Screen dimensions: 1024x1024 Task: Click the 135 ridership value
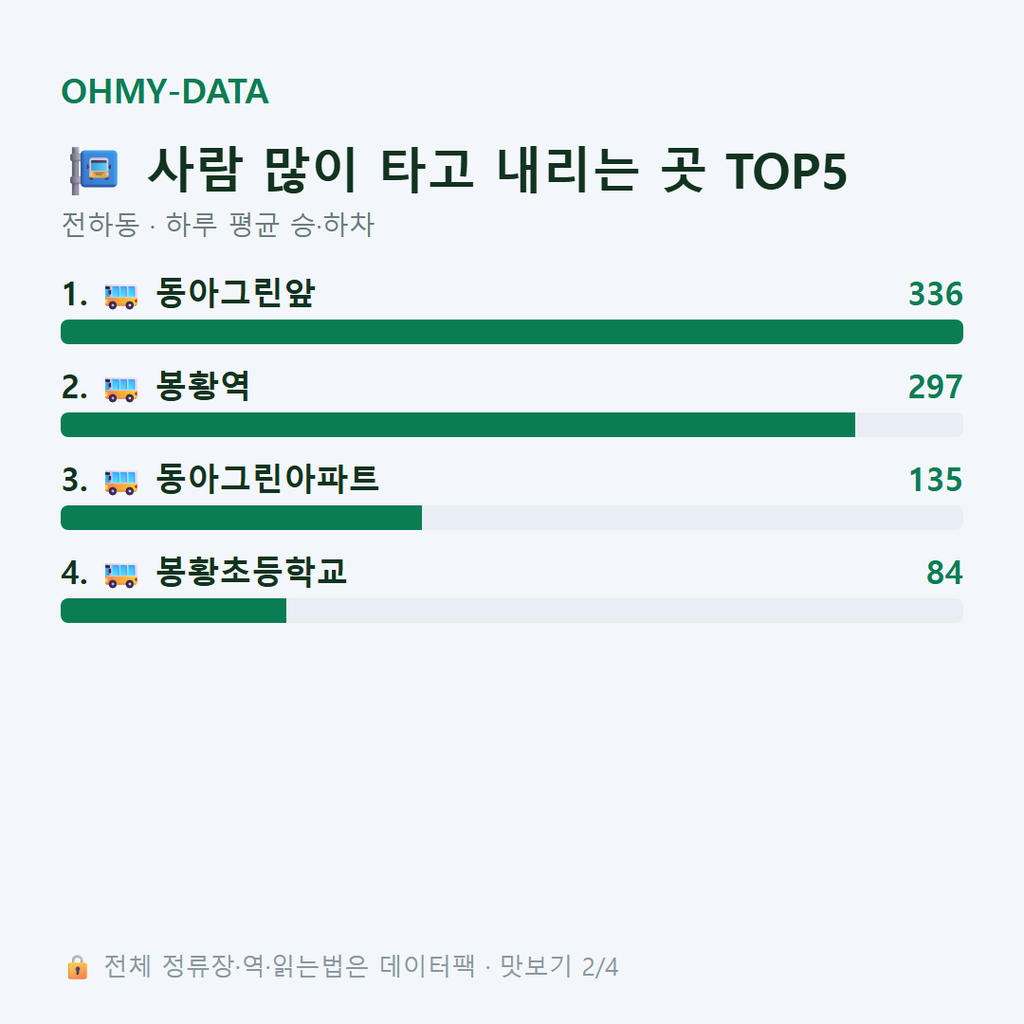click(935, 479)
